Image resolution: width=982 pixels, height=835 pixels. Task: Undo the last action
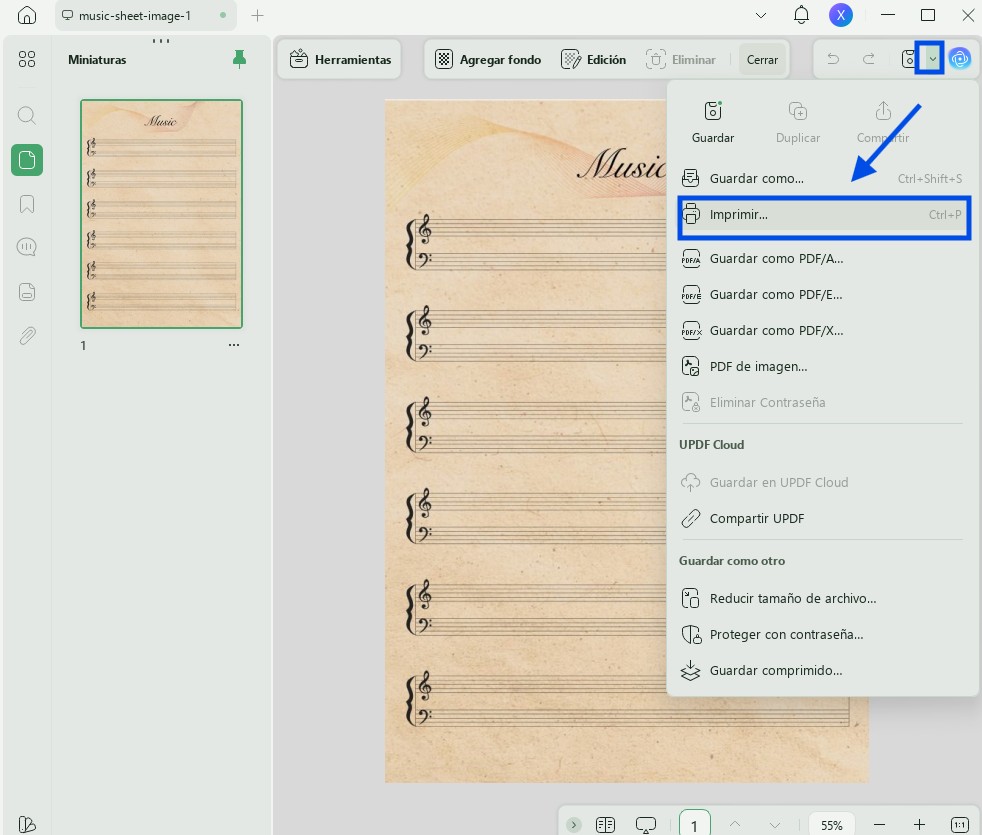point(833,59)
